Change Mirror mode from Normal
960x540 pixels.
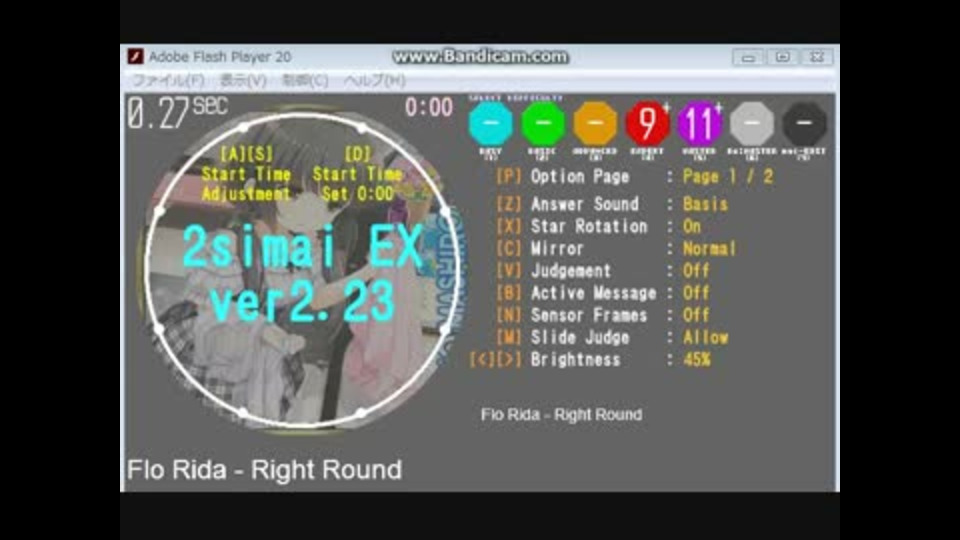(710, 249)
